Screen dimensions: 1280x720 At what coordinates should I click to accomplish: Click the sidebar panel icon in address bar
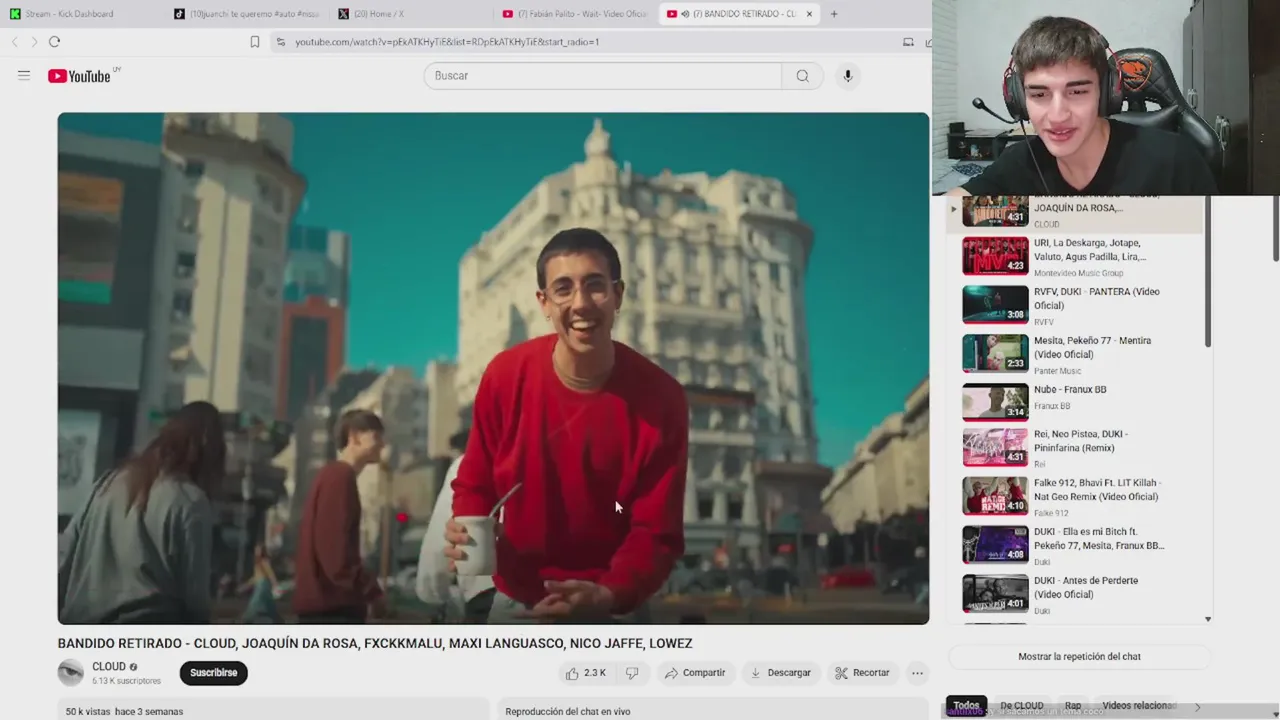click(x=908, y=42)
